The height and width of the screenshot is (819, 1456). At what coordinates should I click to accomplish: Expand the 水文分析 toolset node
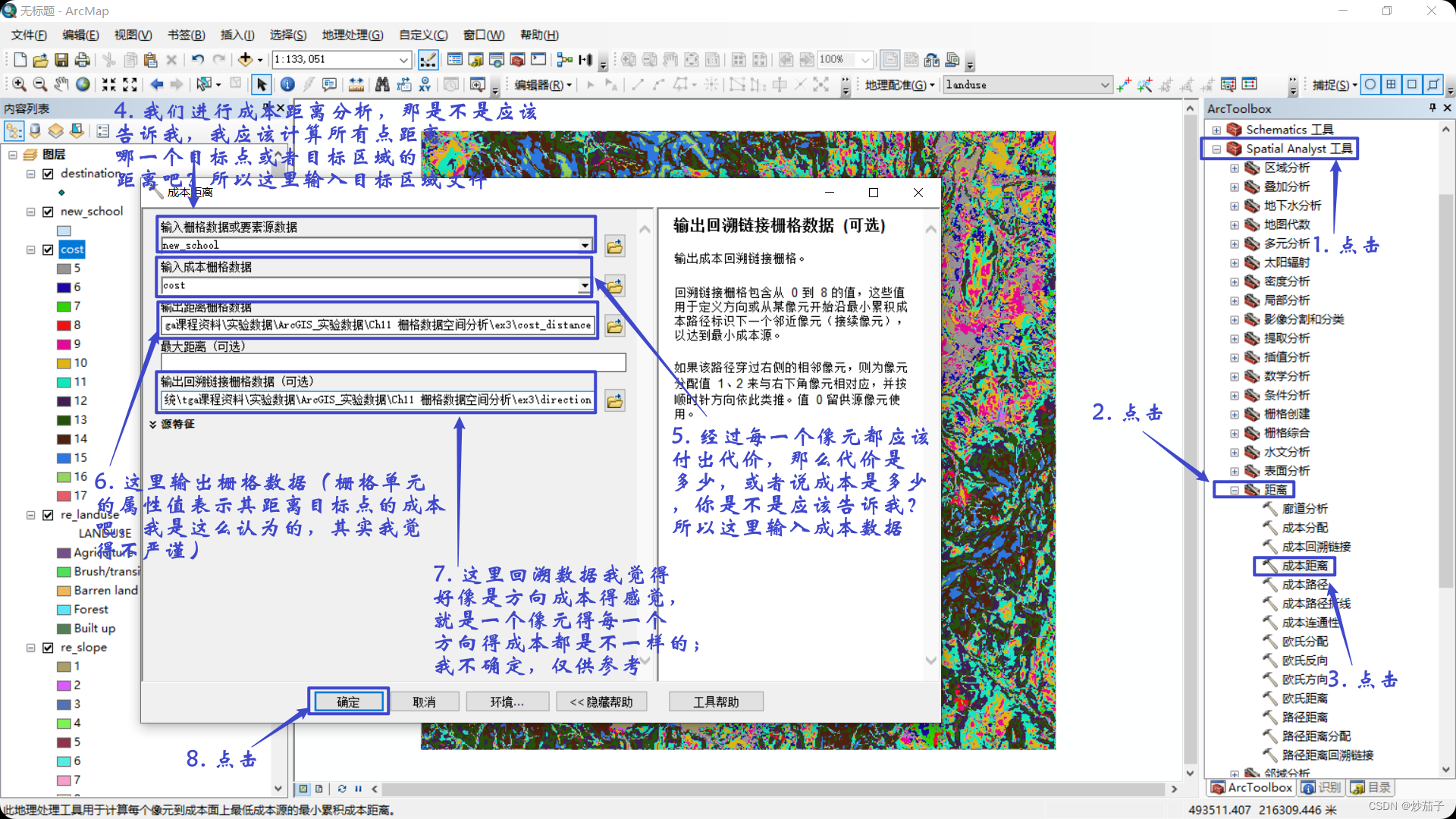tap(1235, 452)
